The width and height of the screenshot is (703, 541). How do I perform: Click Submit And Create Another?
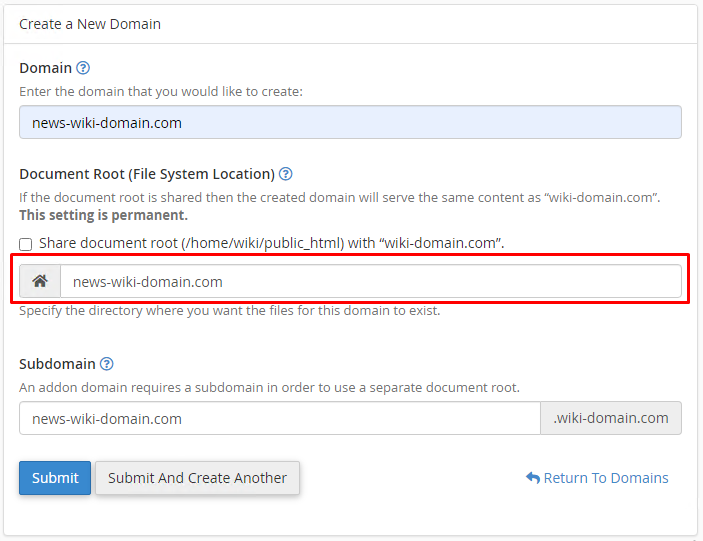point(197,478)
